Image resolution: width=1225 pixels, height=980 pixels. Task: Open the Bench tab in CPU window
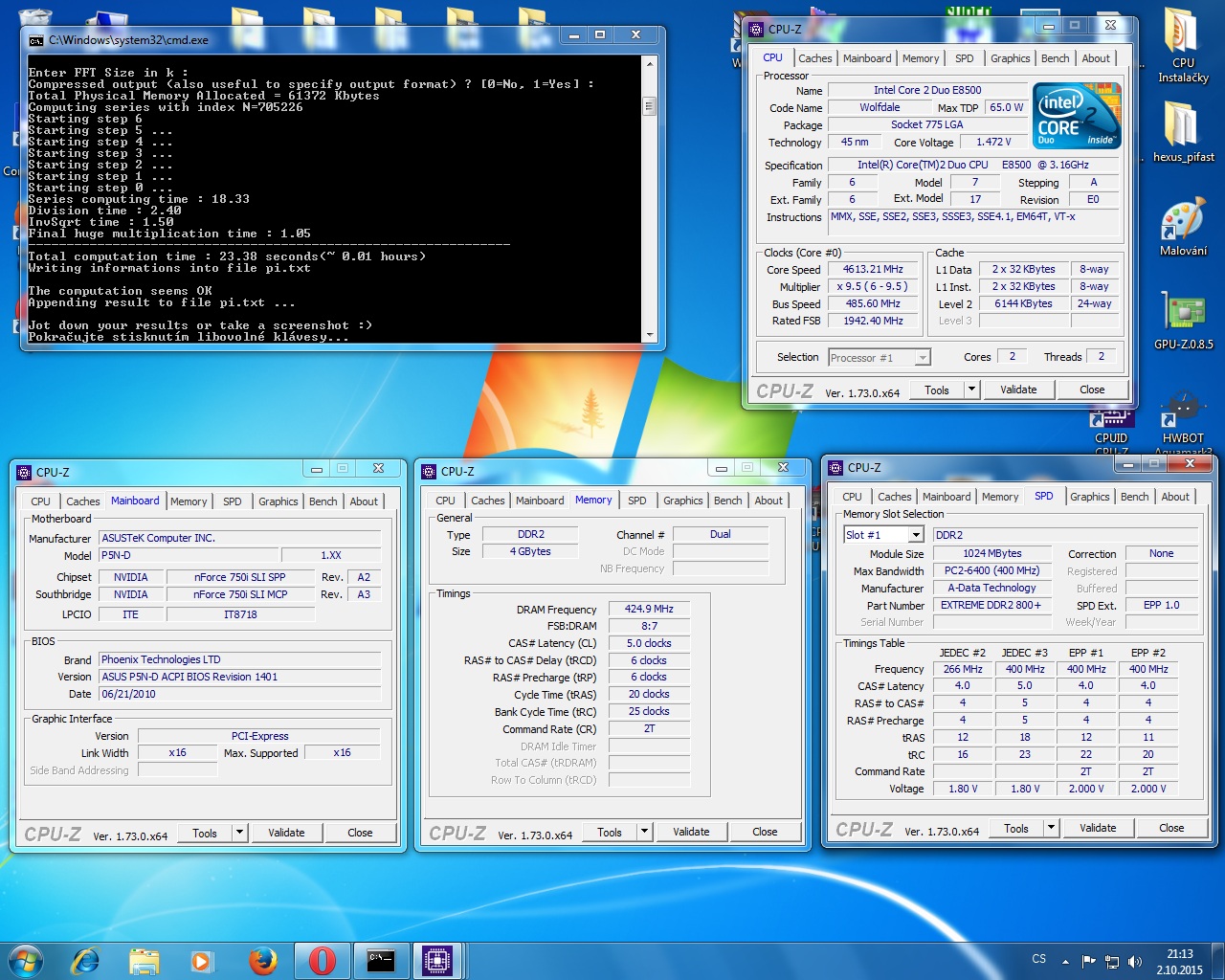point(1055,58)
